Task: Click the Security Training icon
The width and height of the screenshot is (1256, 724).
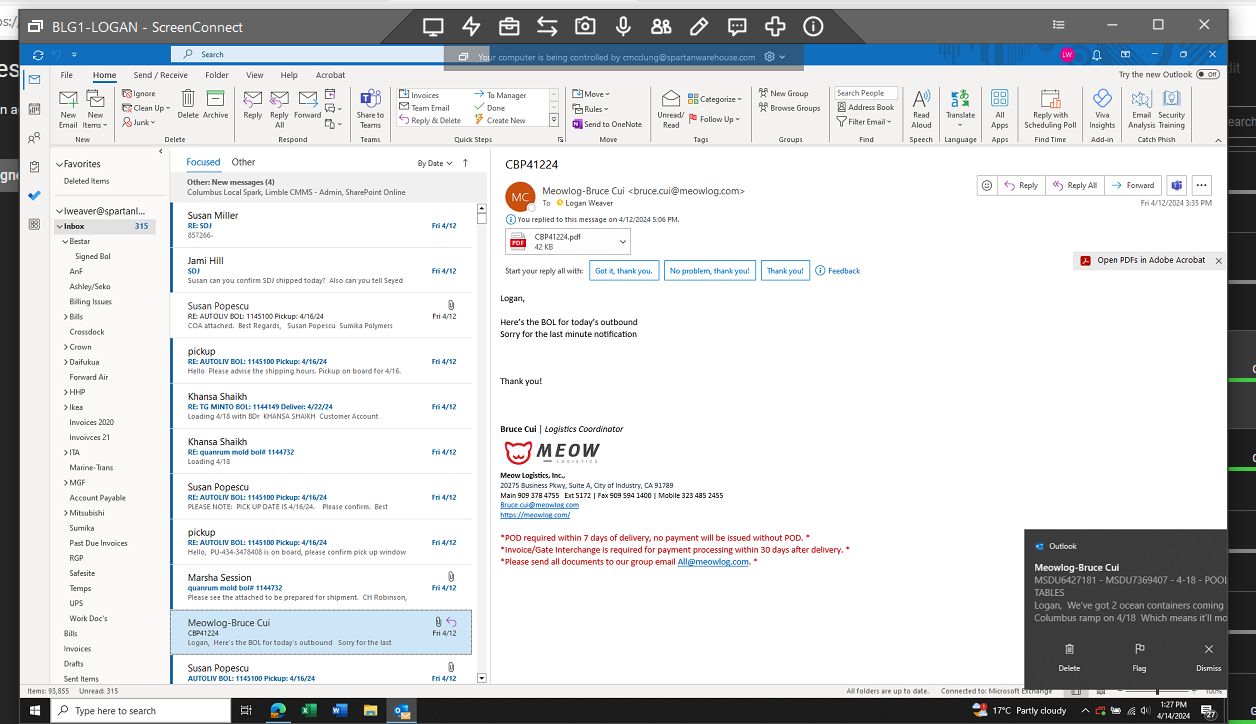Action: point(1171,109)
